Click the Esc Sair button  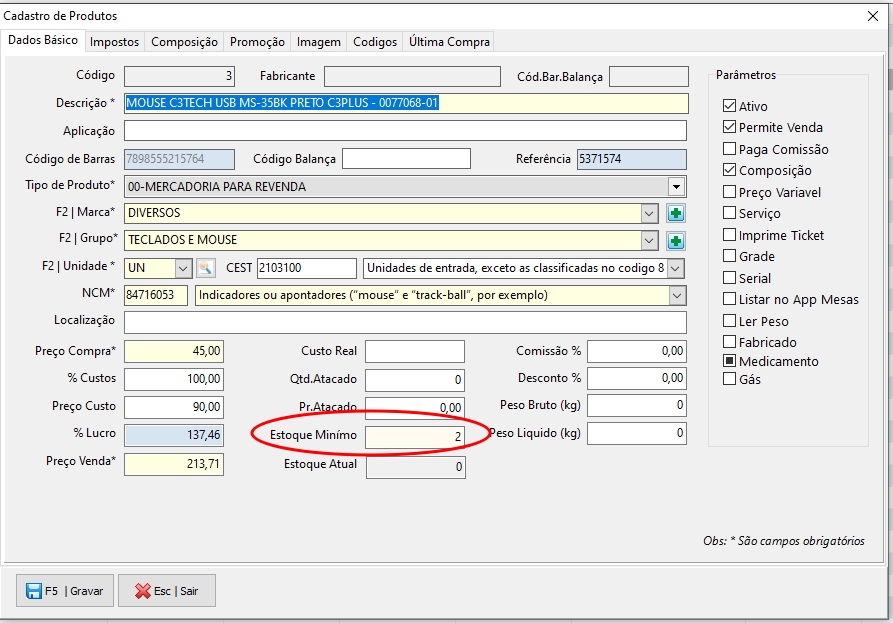(167, 591)
